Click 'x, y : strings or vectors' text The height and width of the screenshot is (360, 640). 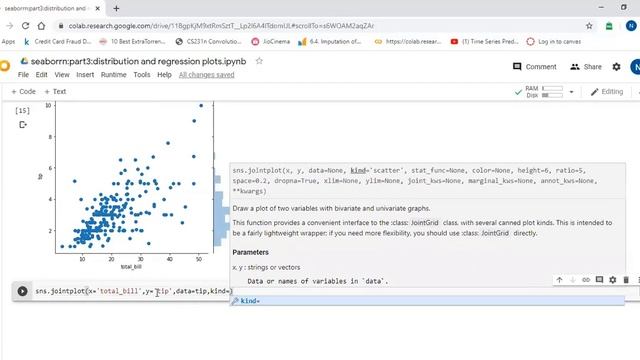point(266,267)
